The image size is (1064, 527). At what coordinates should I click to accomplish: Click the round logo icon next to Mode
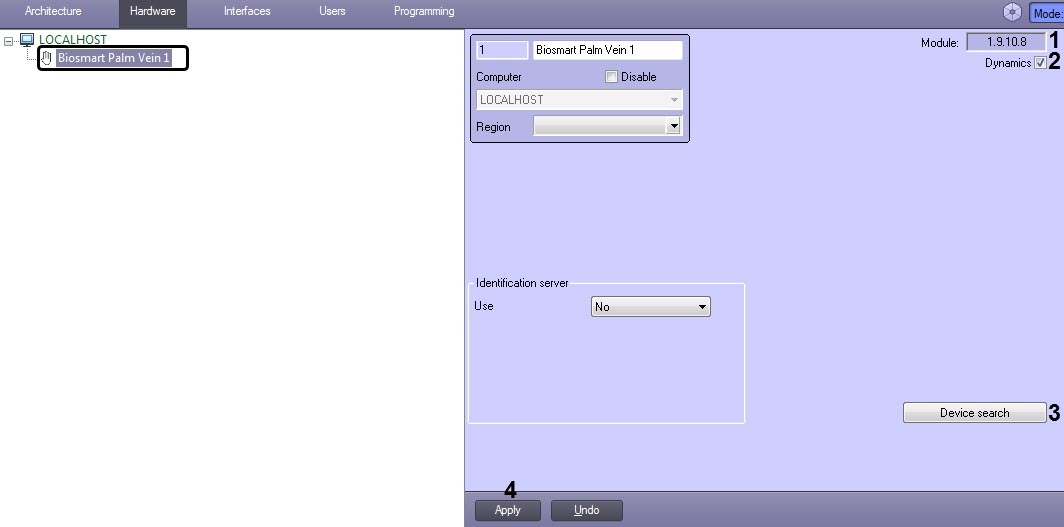click(x=1012, y=12)
